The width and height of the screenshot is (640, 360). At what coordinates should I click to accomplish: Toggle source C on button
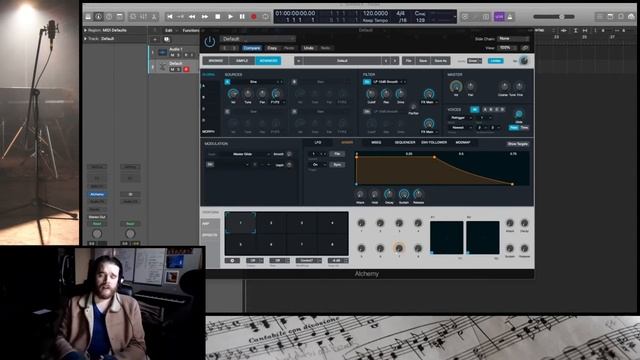[x=227, y=111]
